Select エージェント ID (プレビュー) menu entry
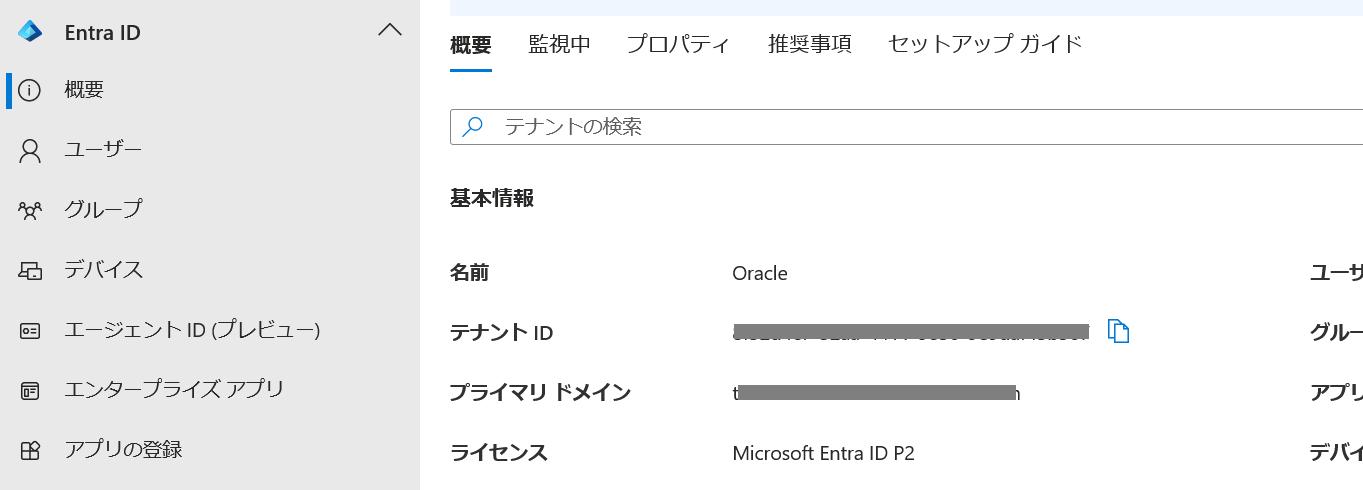The height and width of the screenshot is (490, 1363). [192, 330]
